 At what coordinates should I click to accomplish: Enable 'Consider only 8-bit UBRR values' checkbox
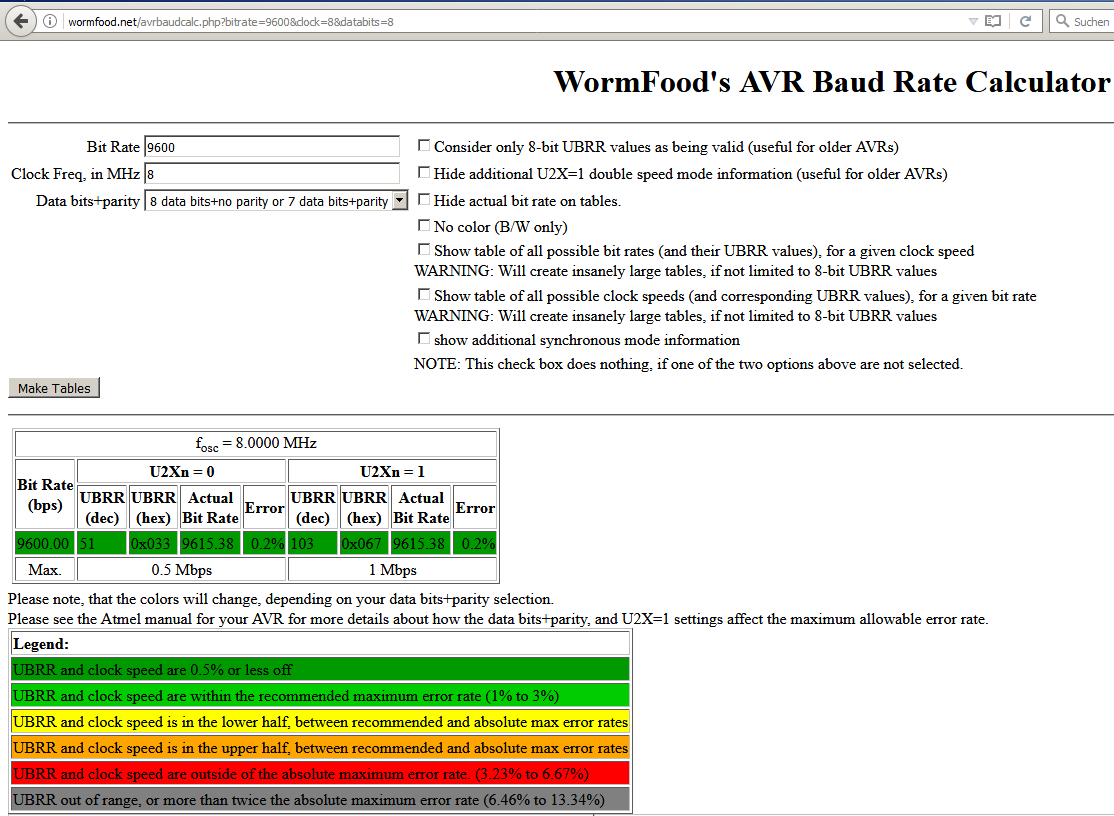point(423,146)
